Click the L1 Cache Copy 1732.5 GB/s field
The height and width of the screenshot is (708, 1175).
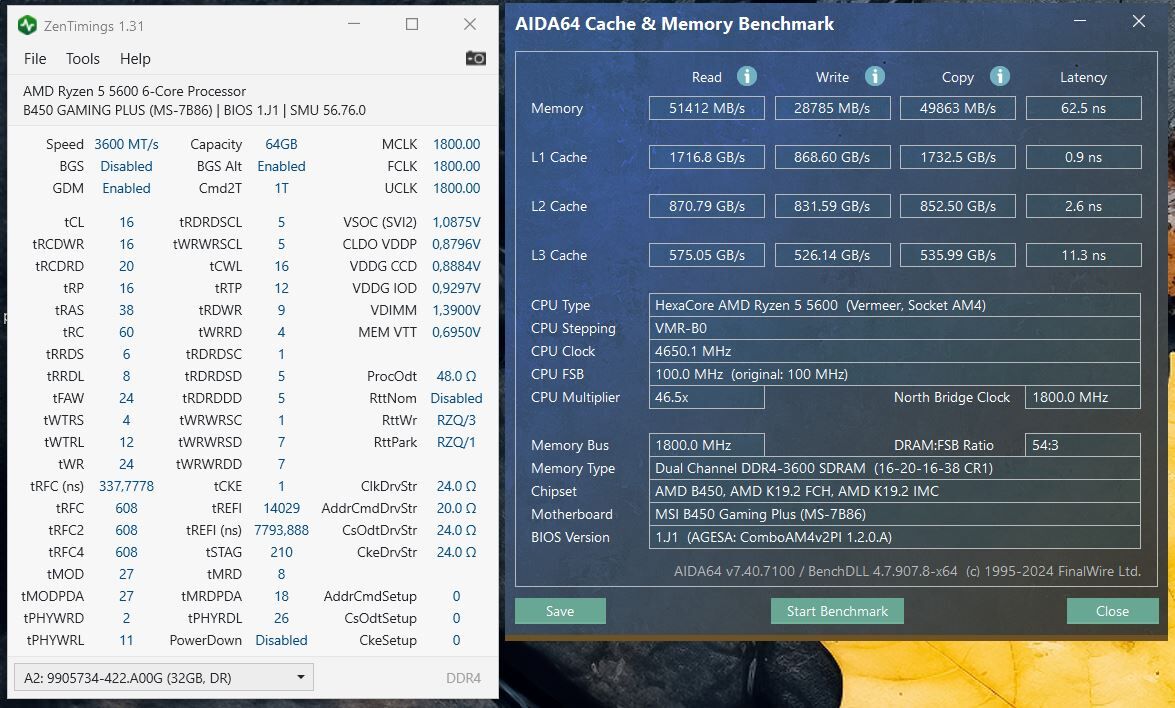958,157
